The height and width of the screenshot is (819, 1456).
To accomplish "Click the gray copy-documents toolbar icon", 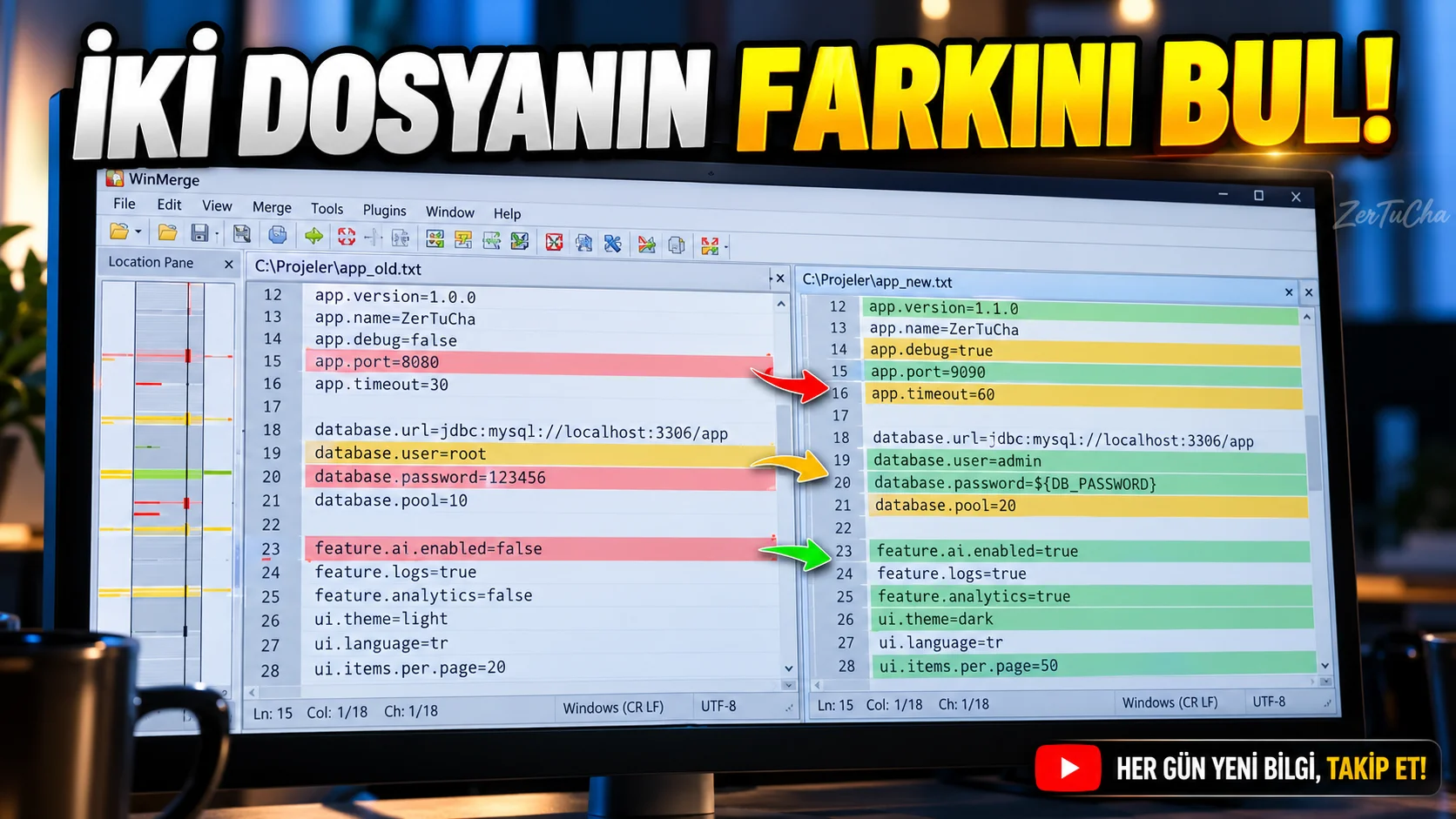I will 677,245.
